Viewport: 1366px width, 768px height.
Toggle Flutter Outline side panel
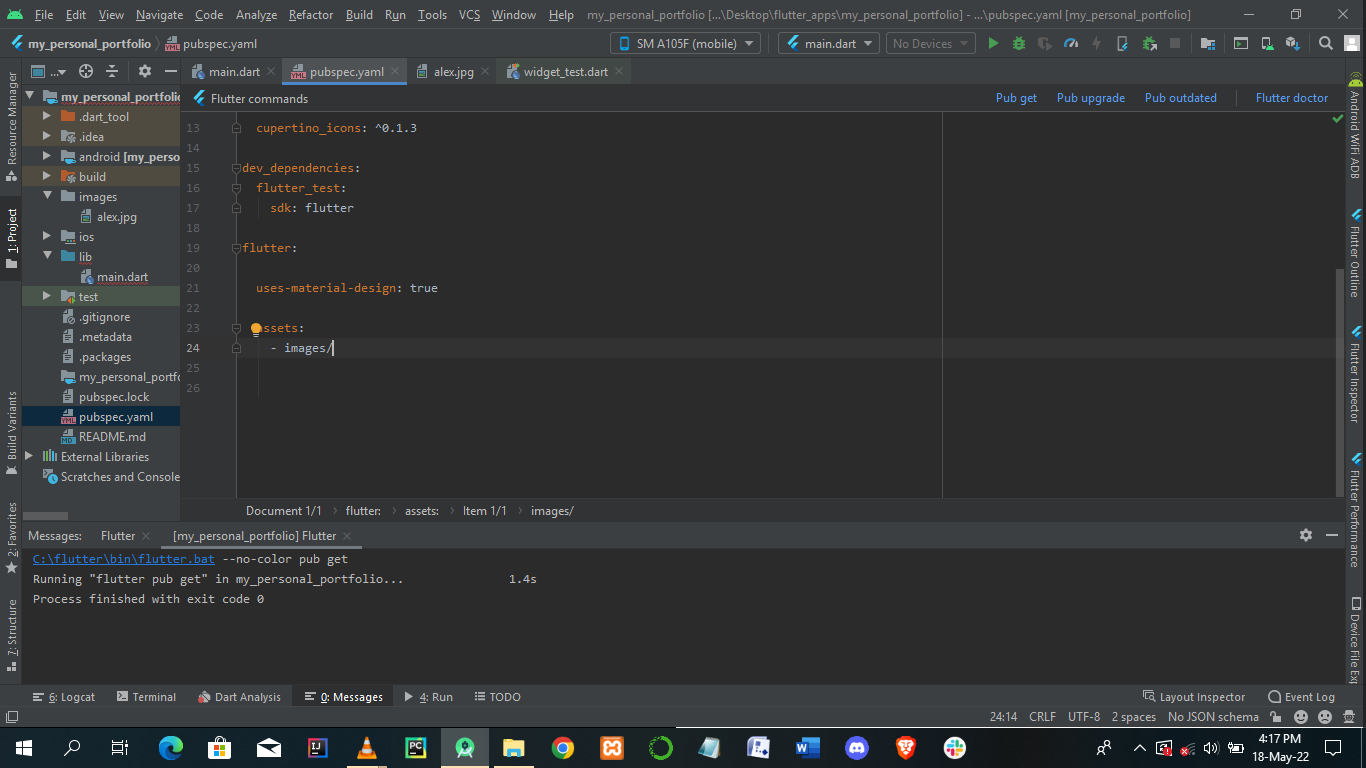point(1355,253)
